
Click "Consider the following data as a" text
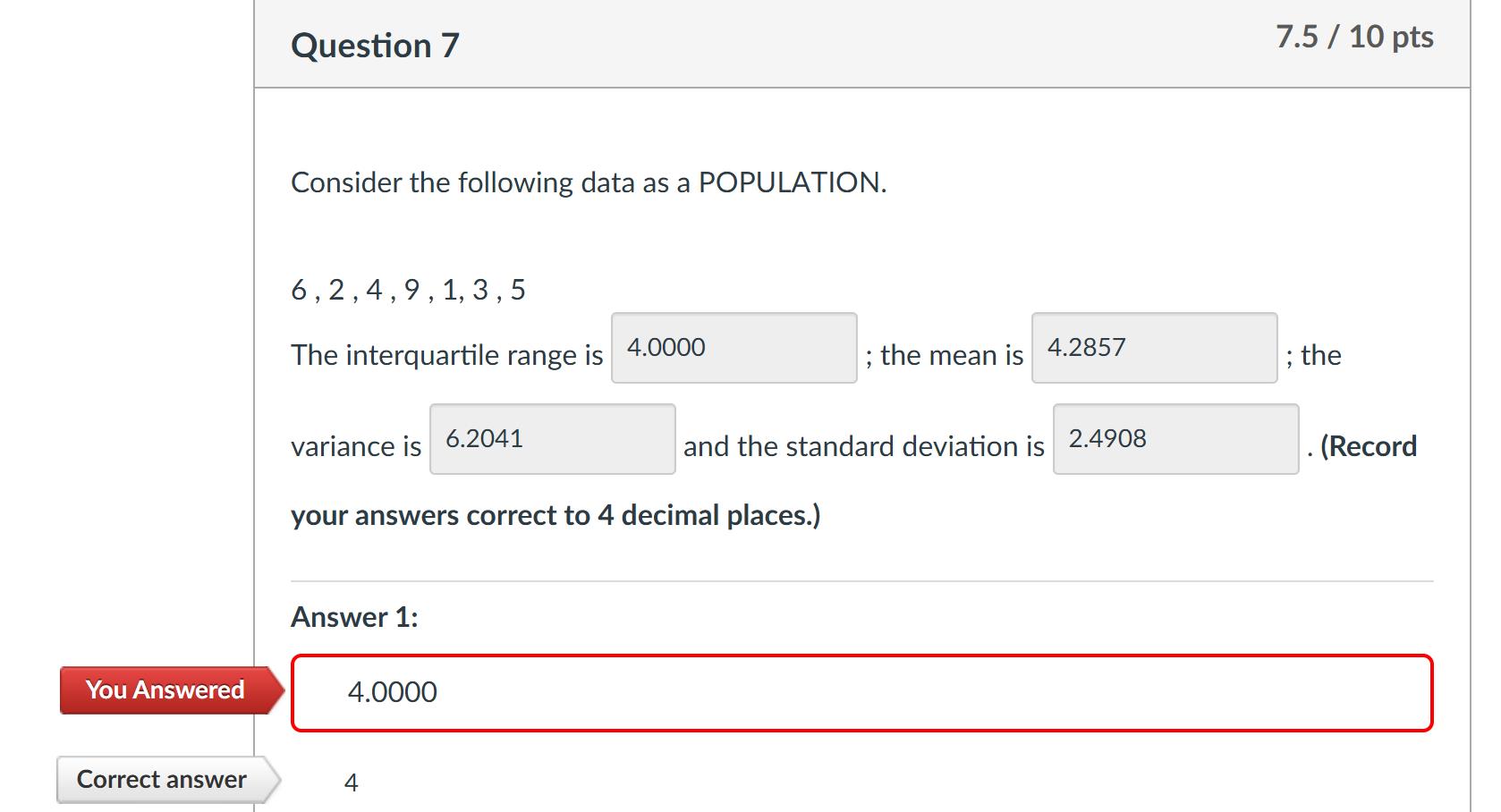(492, 182)
